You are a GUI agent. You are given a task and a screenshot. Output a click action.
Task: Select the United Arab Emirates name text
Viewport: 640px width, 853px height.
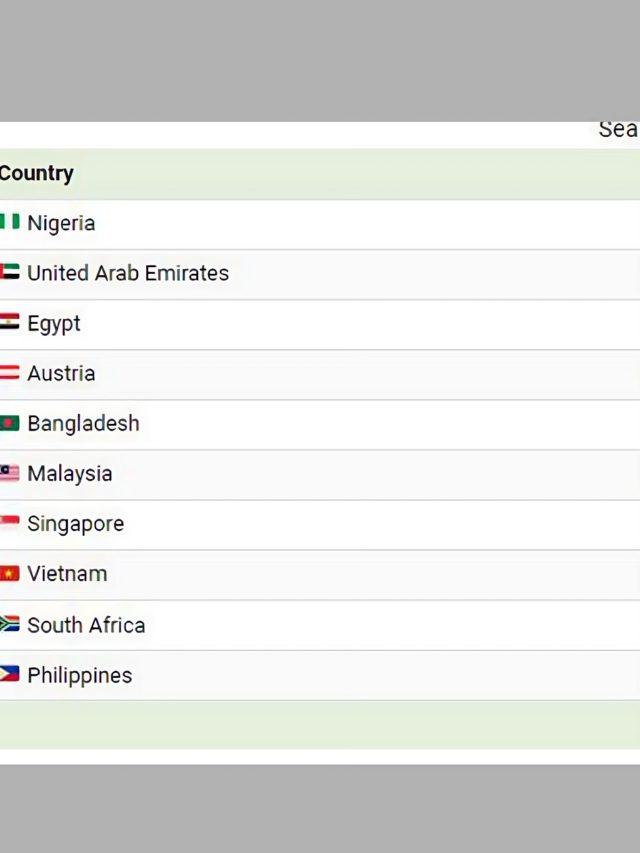point(128,273)
